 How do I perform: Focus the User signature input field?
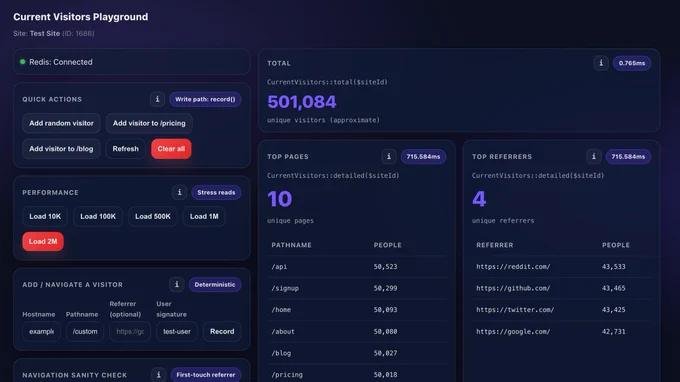[177, 331]
